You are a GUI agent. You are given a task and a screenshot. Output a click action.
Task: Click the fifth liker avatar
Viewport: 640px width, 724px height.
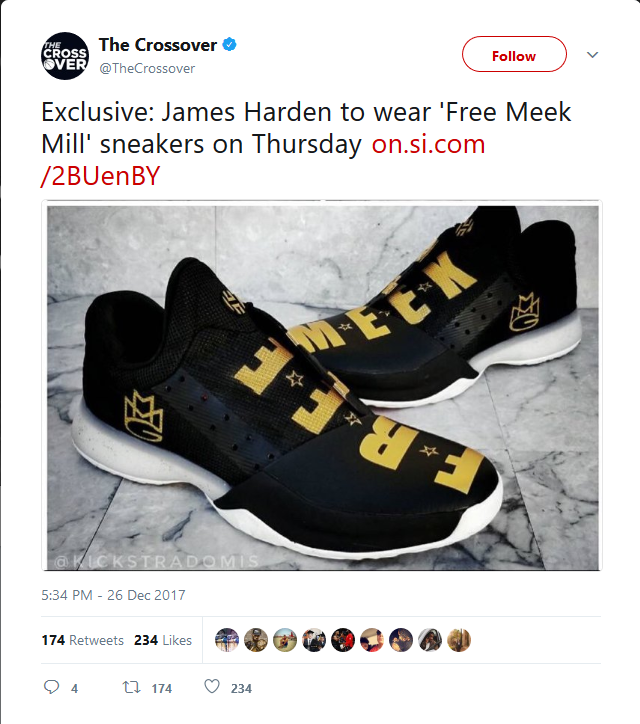tap(343, 640)
